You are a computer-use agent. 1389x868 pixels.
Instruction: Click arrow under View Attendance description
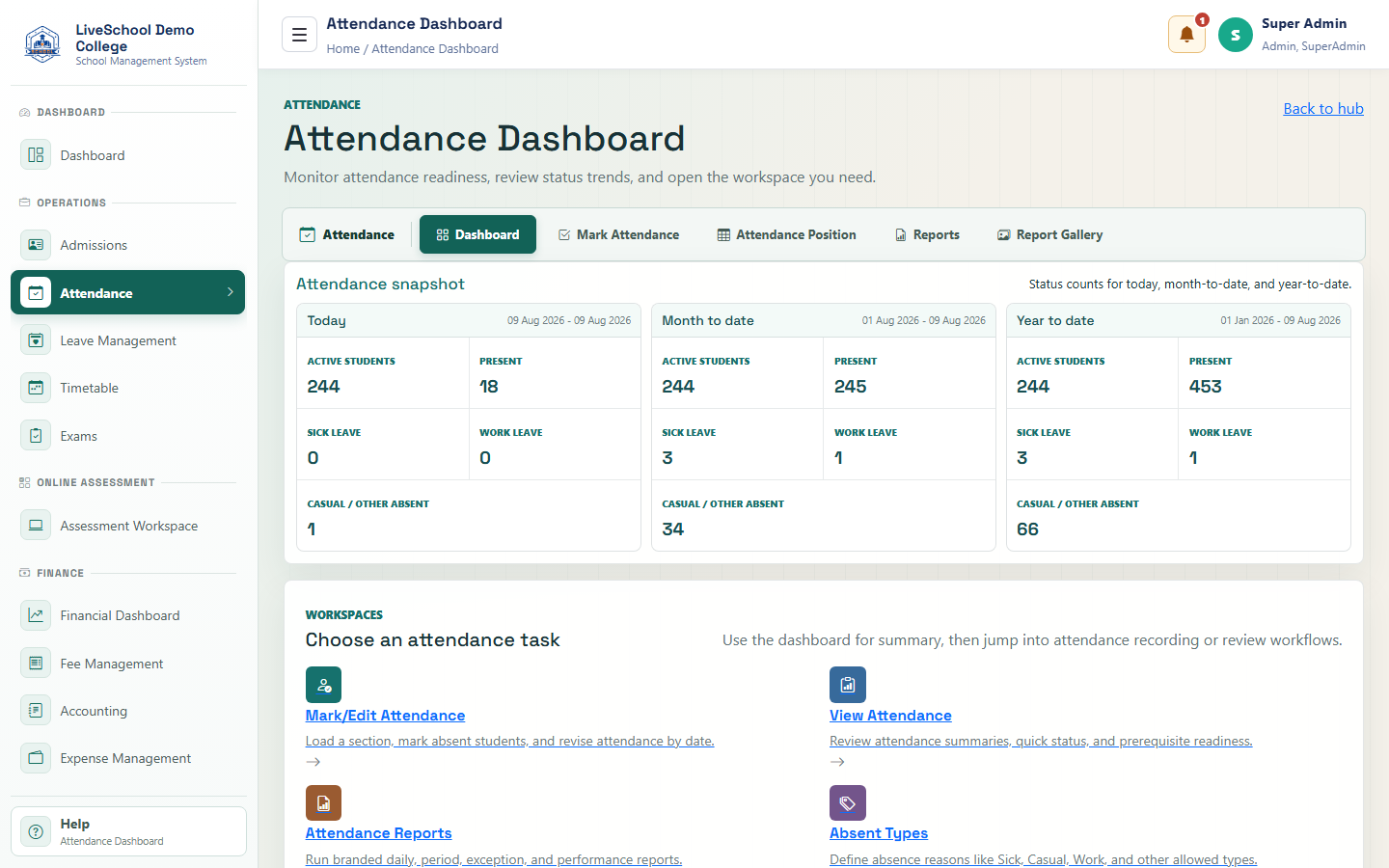tap(837, 762)
